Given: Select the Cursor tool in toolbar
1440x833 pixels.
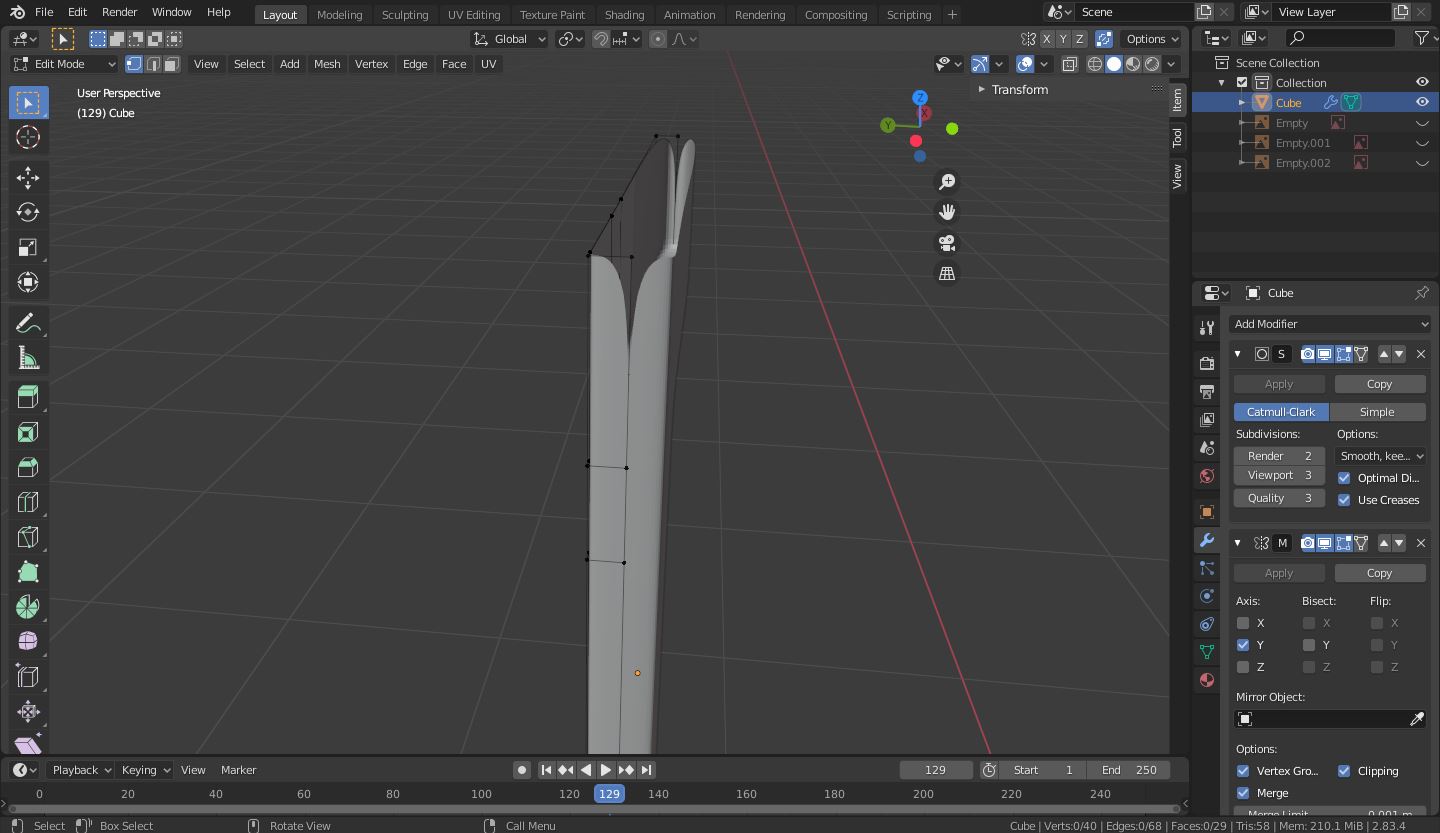Looking at the screenshot, I should click(x=28, y=137).
